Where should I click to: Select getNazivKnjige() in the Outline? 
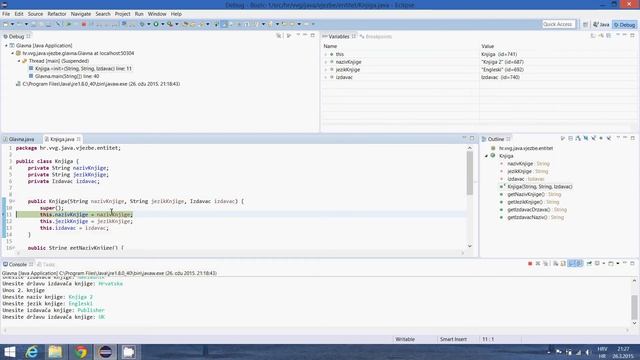526,194
